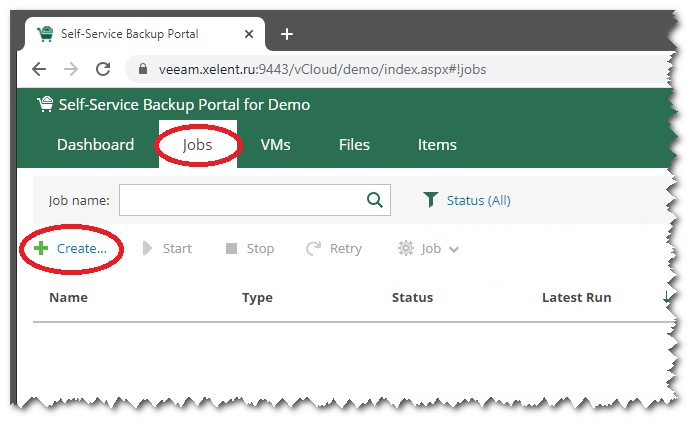Go to the Files tab
This screenshot has height=425, width=695.
[354, 145]
